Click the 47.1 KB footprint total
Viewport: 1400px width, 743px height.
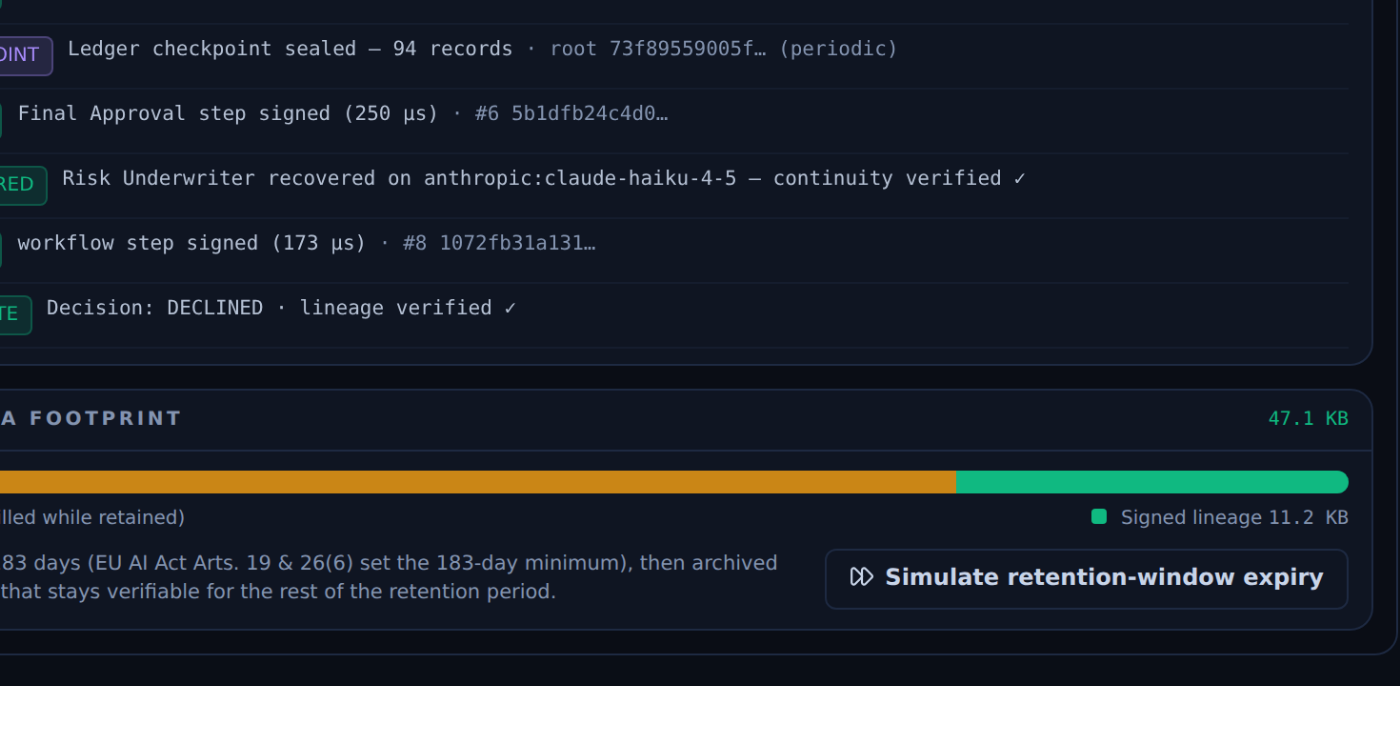[x=1308, y=419]
